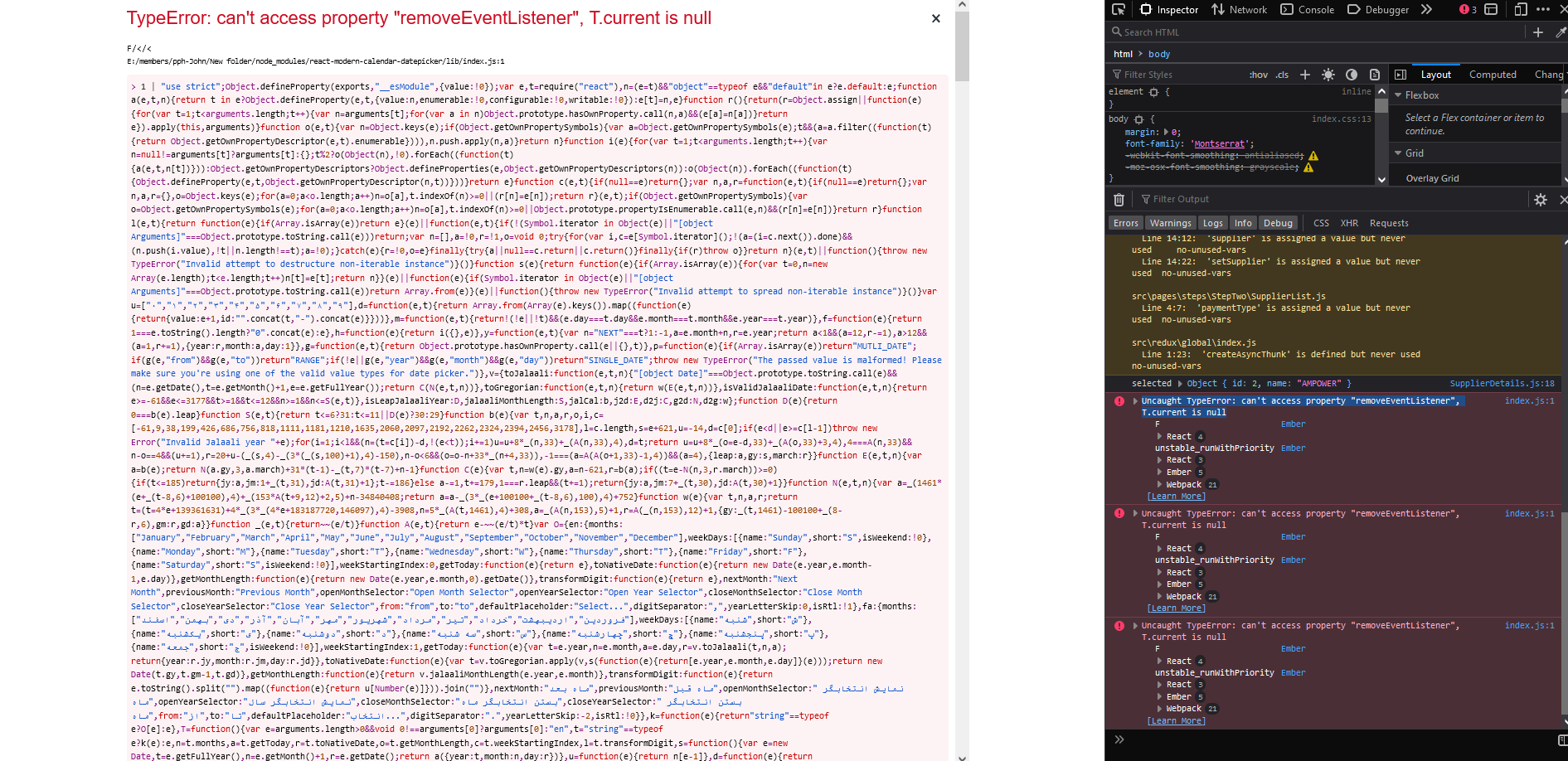The width and height of the screenshot is (1568, 761).
Task: Select the Changes sidebar tab
Action: coord(1549,75)
